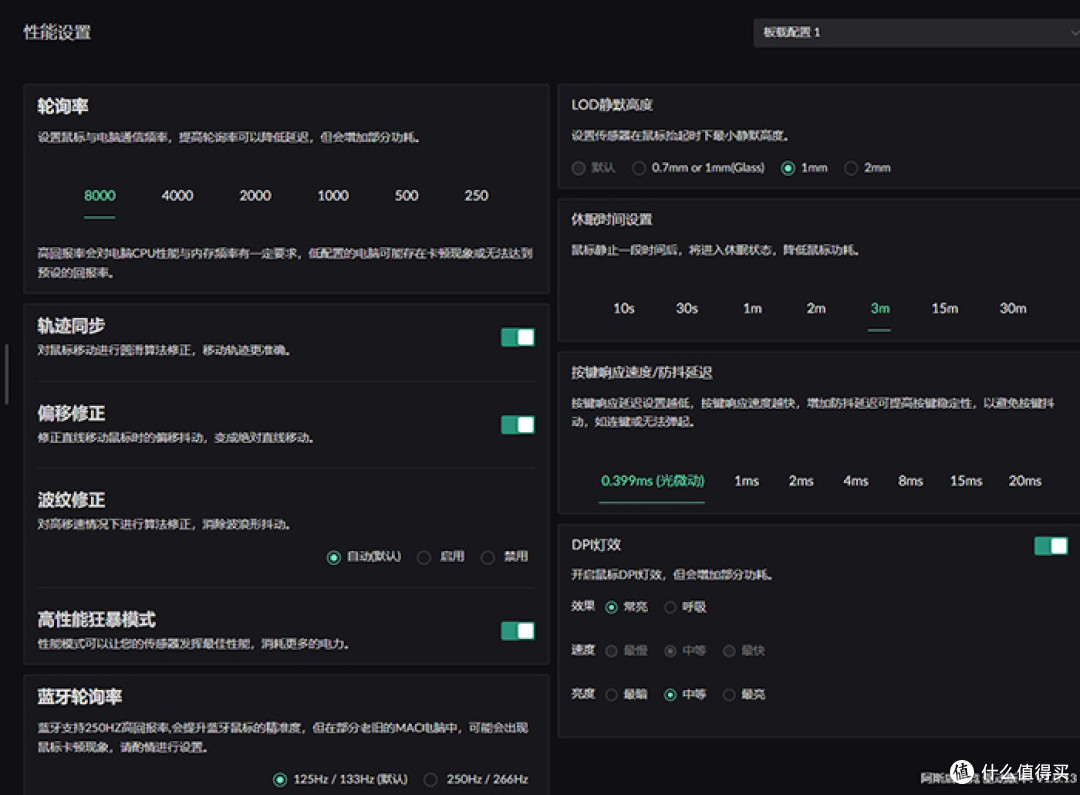Select 15ms debounce delay
Screen dimensions: 1080x795
966,481
